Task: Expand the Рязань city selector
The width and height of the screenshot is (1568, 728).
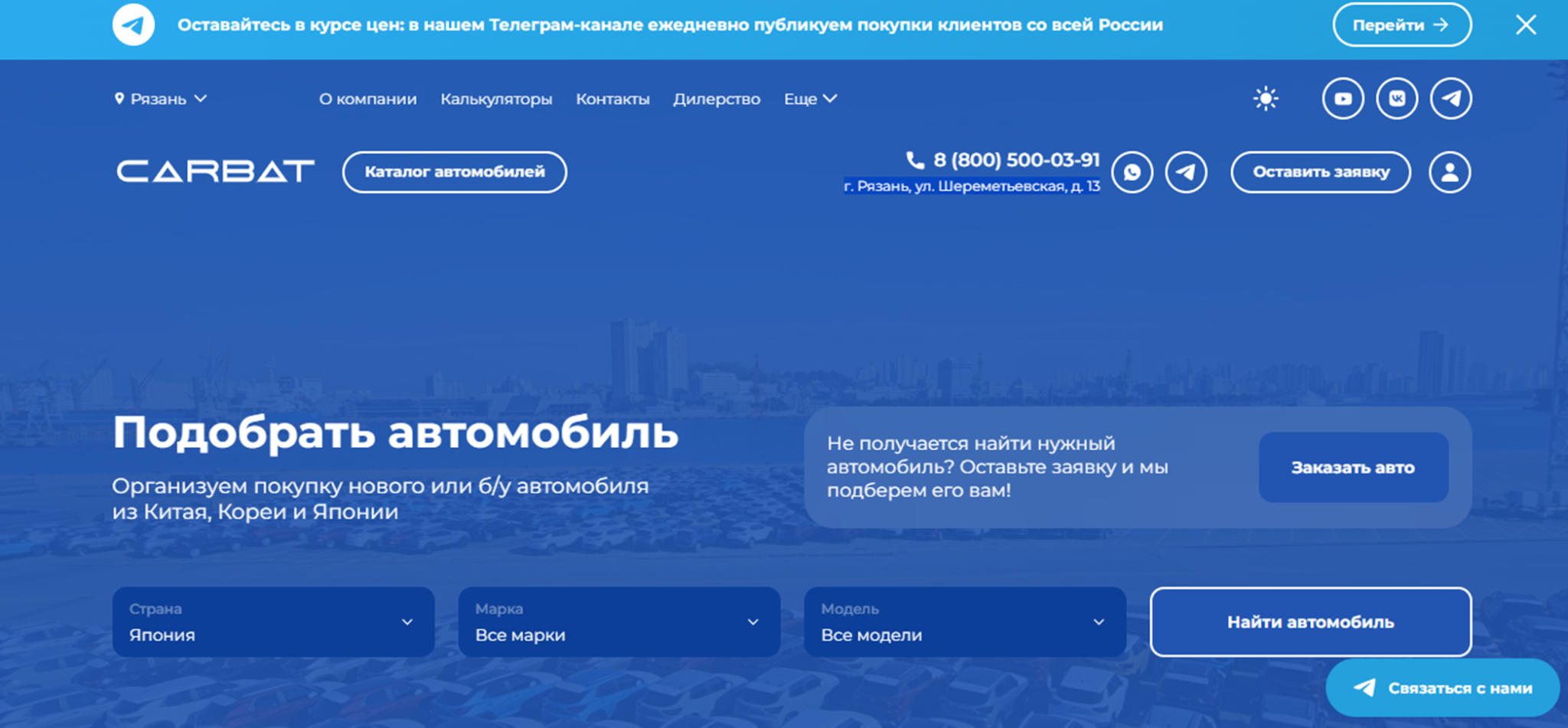Action: [x=161, y=99]
